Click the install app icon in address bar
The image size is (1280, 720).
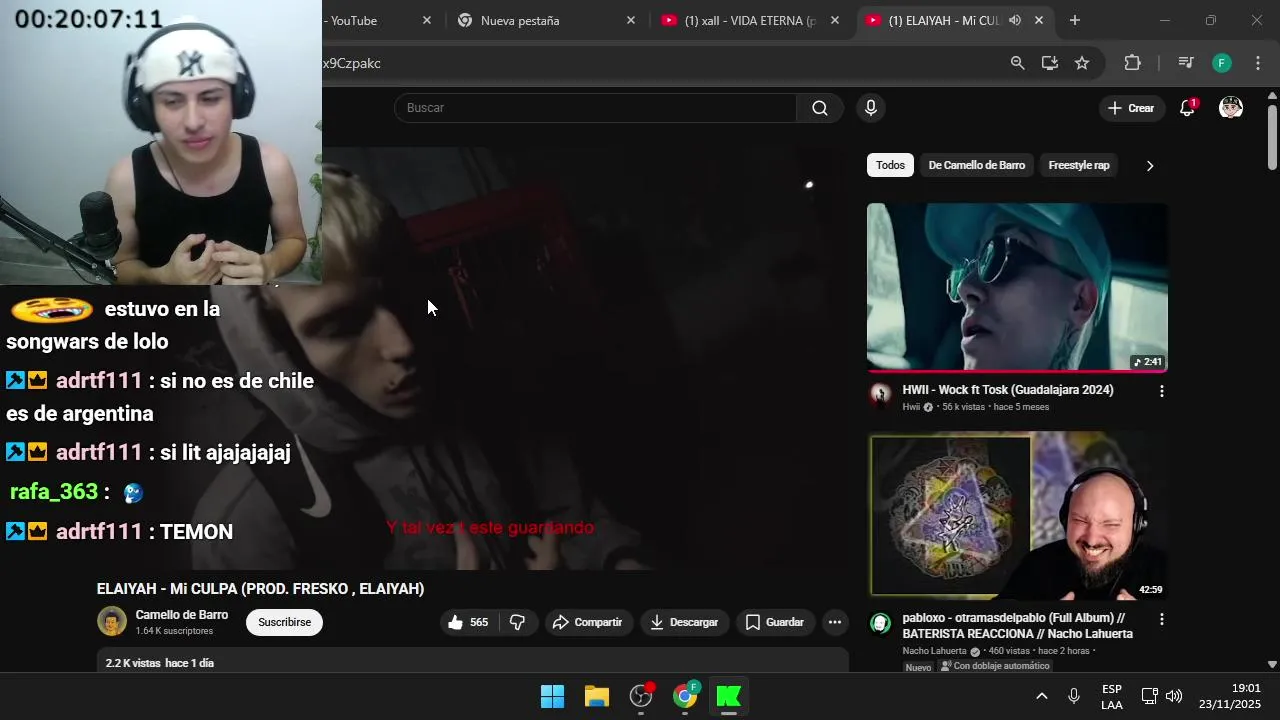1049,63
